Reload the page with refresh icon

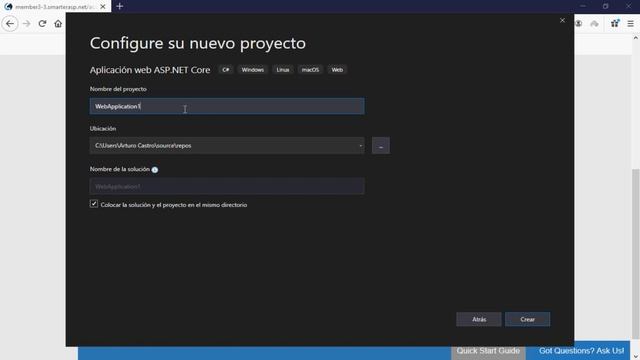coord(42,24)
